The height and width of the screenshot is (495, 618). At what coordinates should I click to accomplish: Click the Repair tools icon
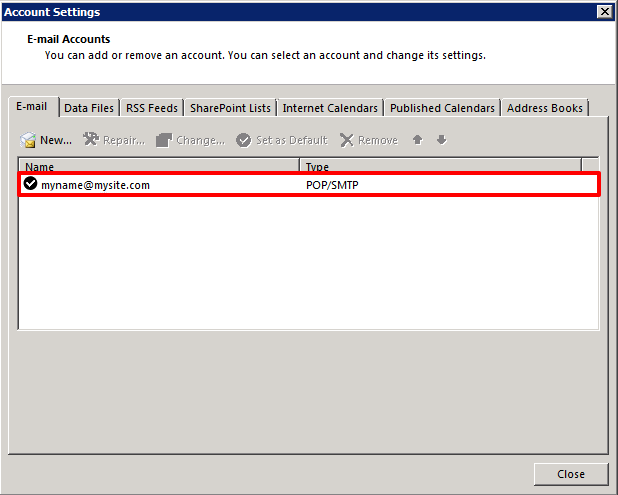91,140
